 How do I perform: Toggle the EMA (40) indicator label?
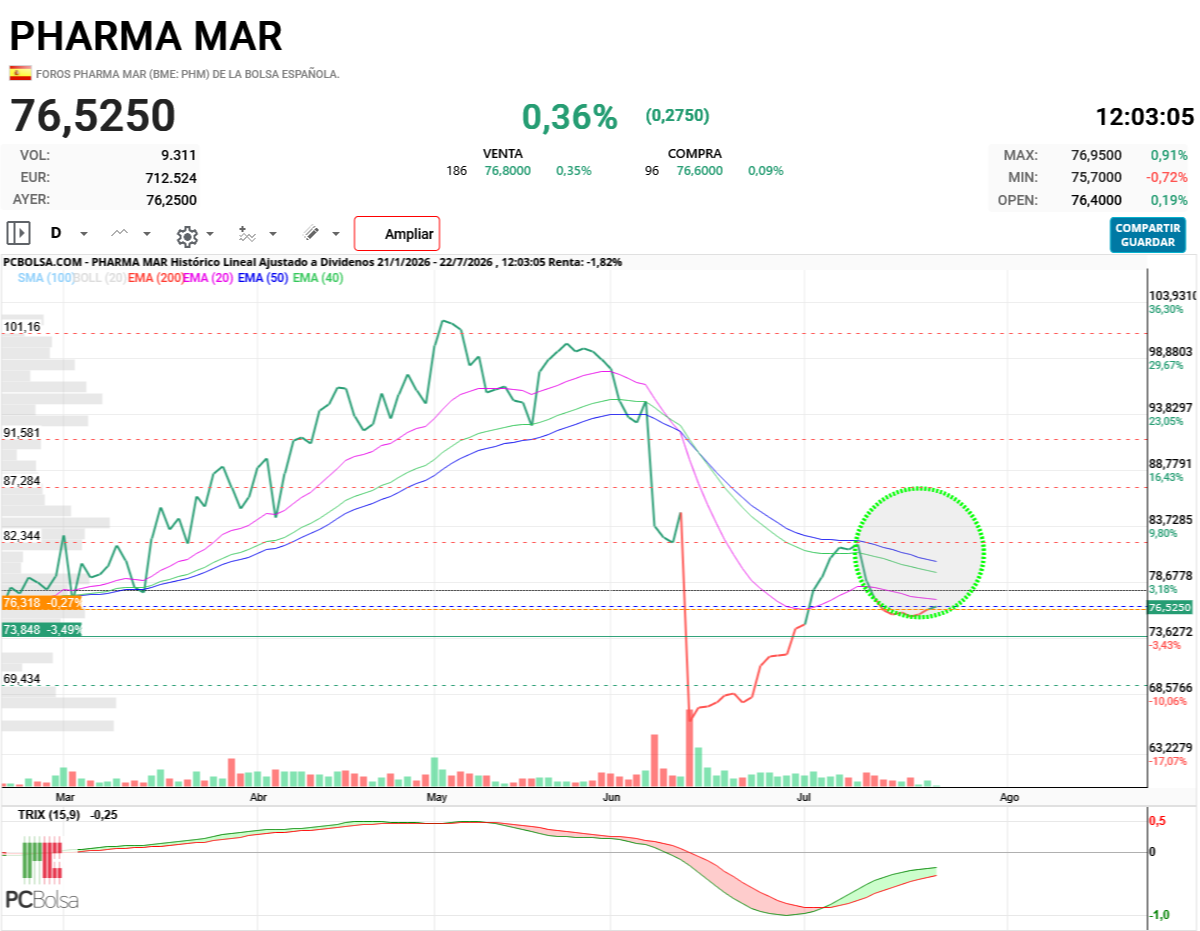(x=318, y=278)
